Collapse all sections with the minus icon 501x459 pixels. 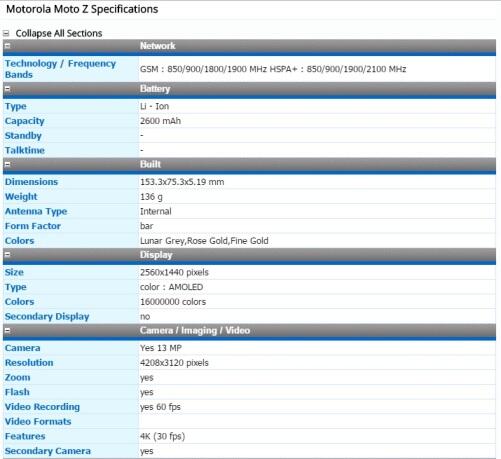pyautogui.click(x=6, y=33)
